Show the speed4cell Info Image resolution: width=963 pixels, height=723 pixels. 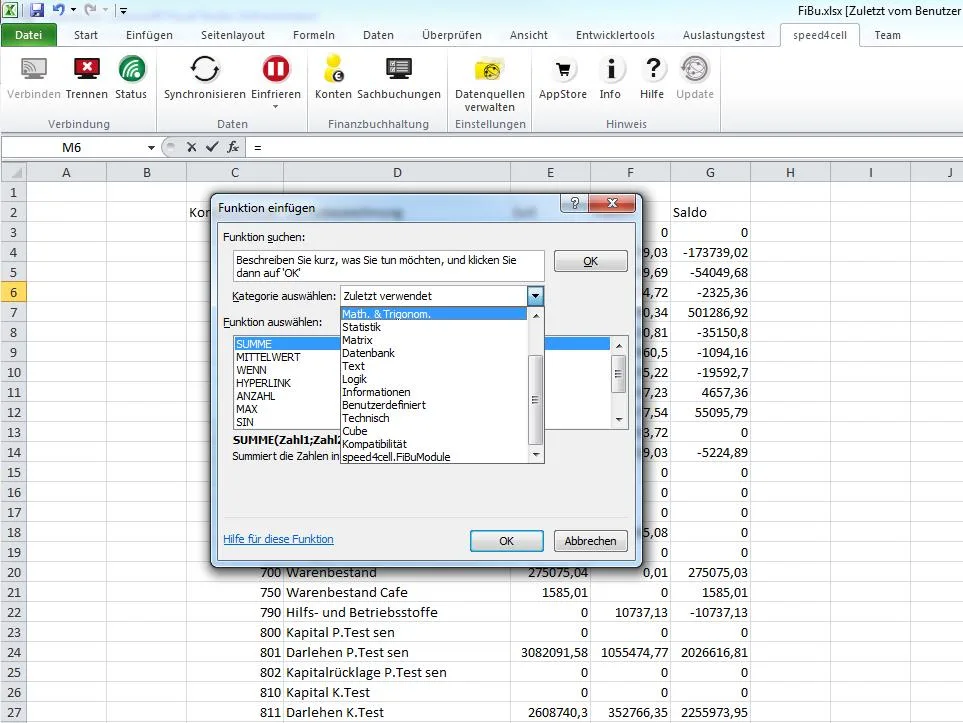(610, 69)
